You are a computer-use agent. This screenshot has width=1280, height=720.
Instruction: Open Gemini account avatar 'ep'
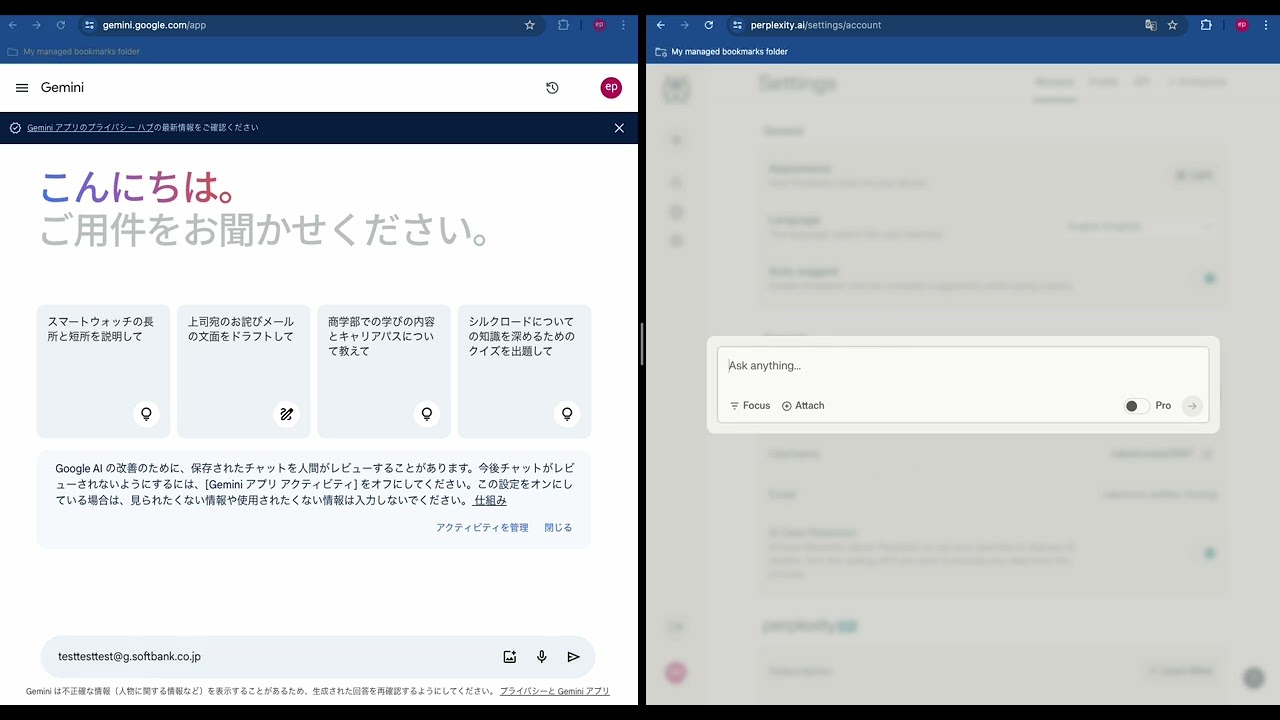point(611,88)
